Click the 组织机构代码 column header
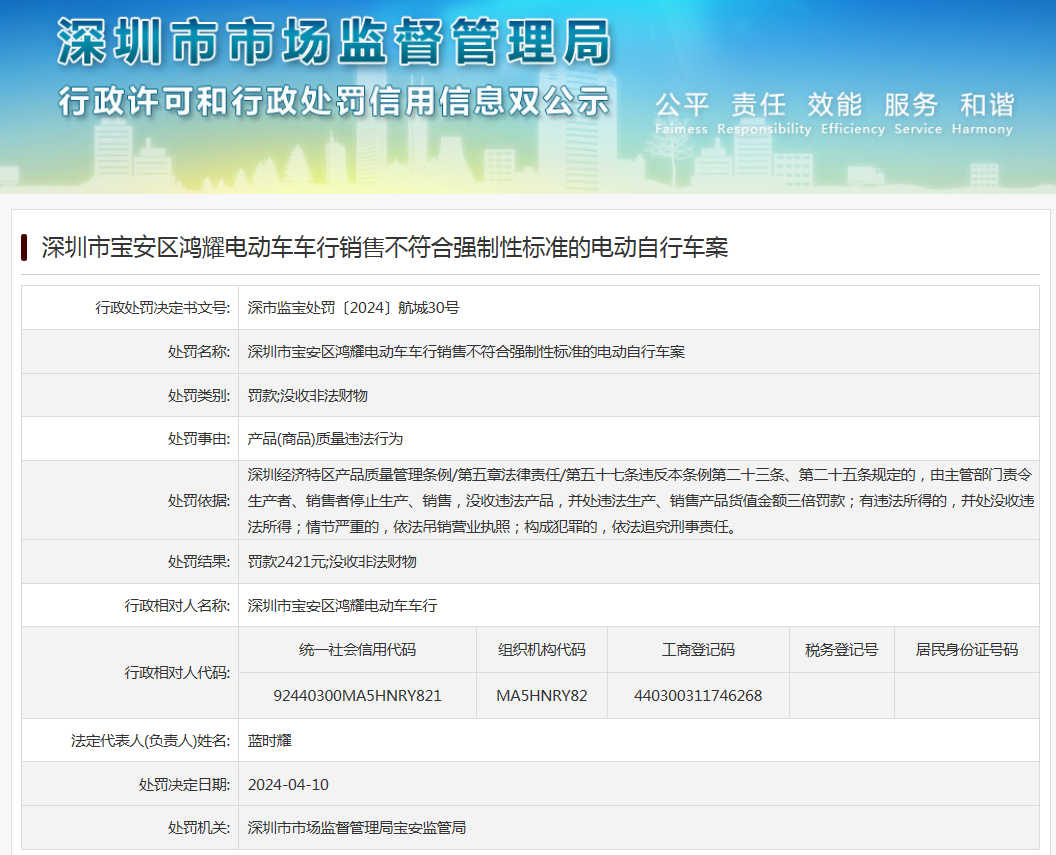Image resolution: width=1056 pixels, height=855 pixels. pos(542,650)
